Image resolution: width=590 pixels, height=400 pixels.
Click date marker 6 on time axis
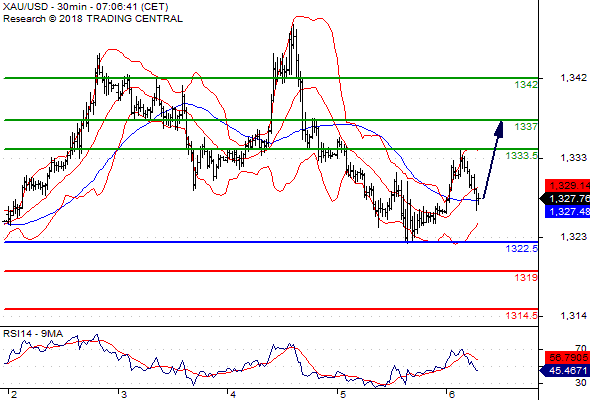point(452,394)
